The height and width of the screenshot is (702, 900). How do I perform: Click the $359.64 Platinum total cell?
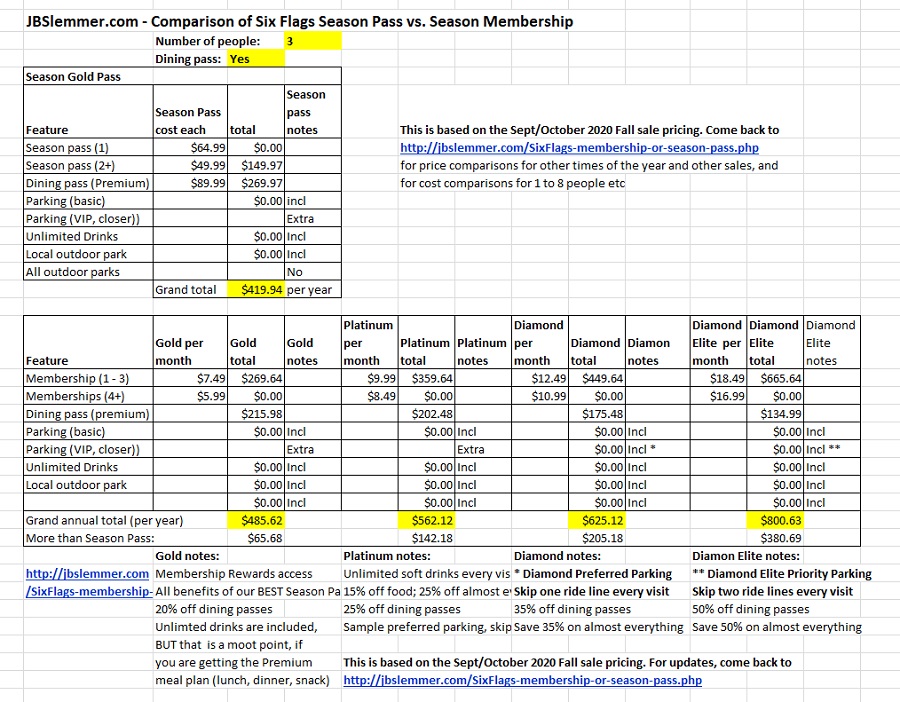[426, 378]
